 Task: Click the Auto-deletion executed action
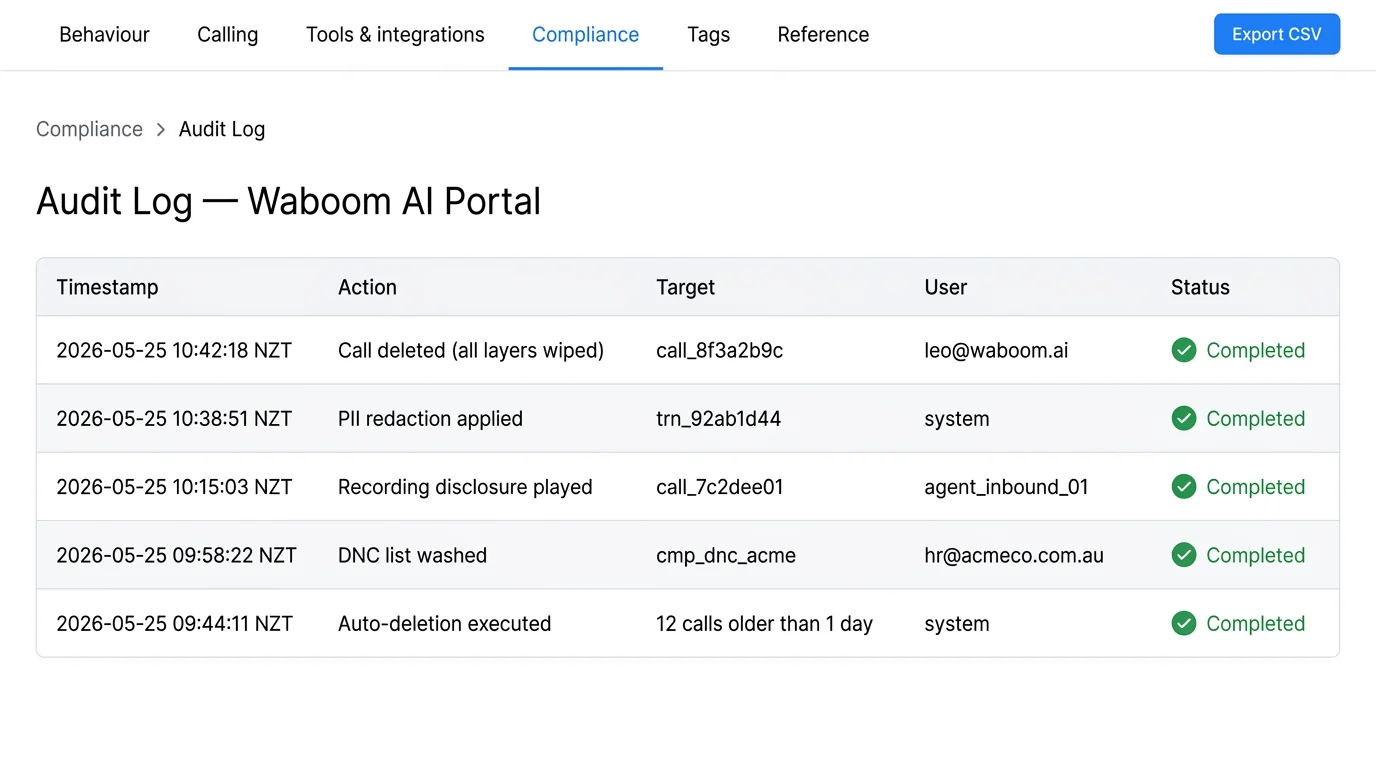[x=444, y=624]
